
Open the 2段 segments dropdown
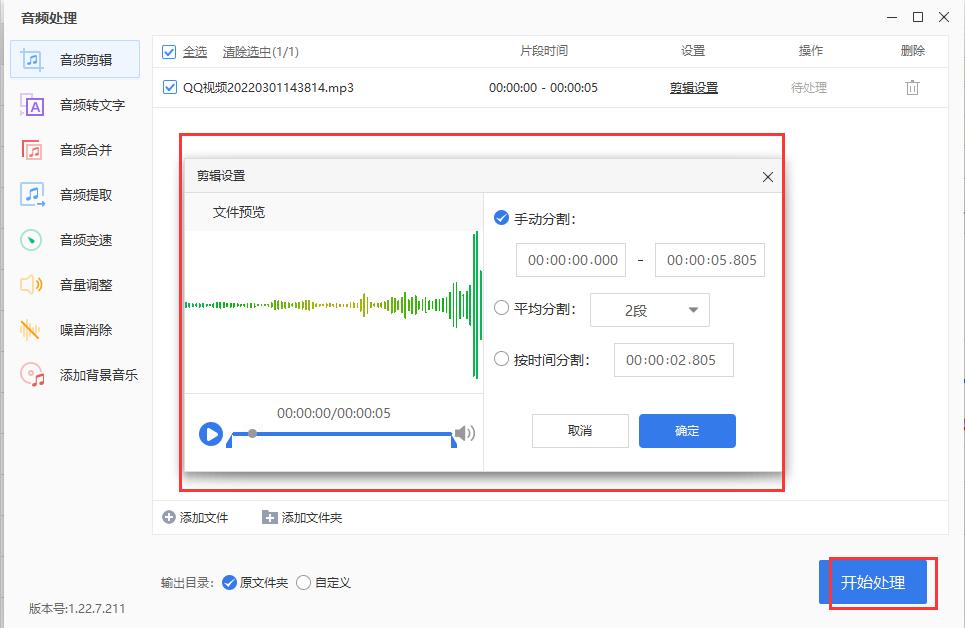coord(649,310)
